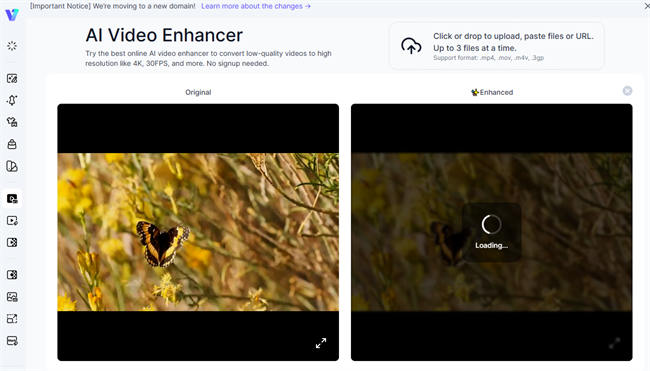This screenshot has height=371, width=650.
Task: Select the ghost-shaped sidebar tool icon
Action: point(12,100)
